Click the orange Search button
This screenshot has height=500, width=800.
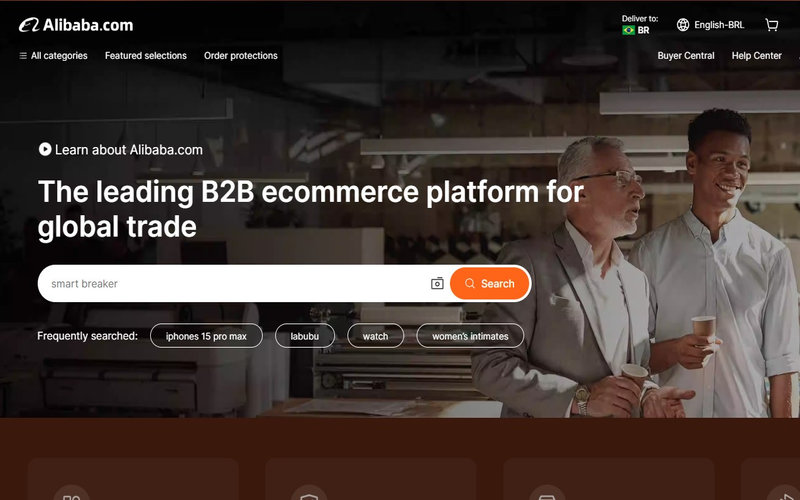coord(490,283)
